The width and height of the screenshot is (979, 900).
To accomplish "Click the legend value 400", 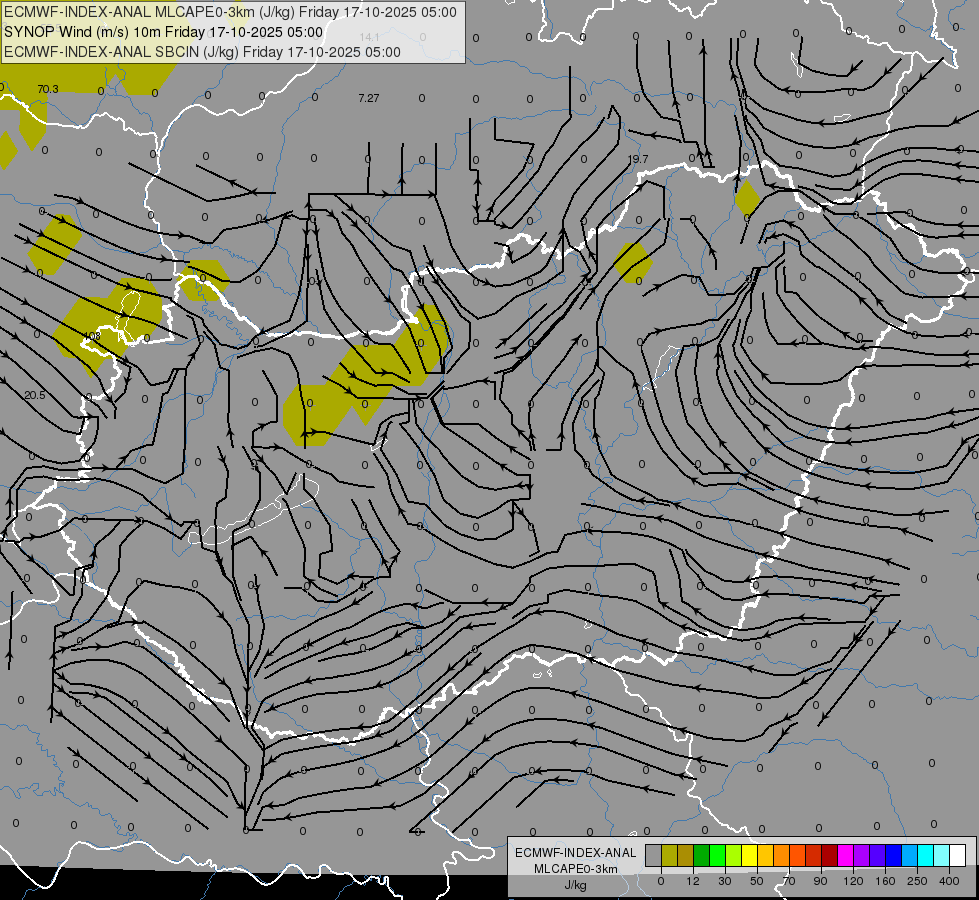I will coord(949,882).
